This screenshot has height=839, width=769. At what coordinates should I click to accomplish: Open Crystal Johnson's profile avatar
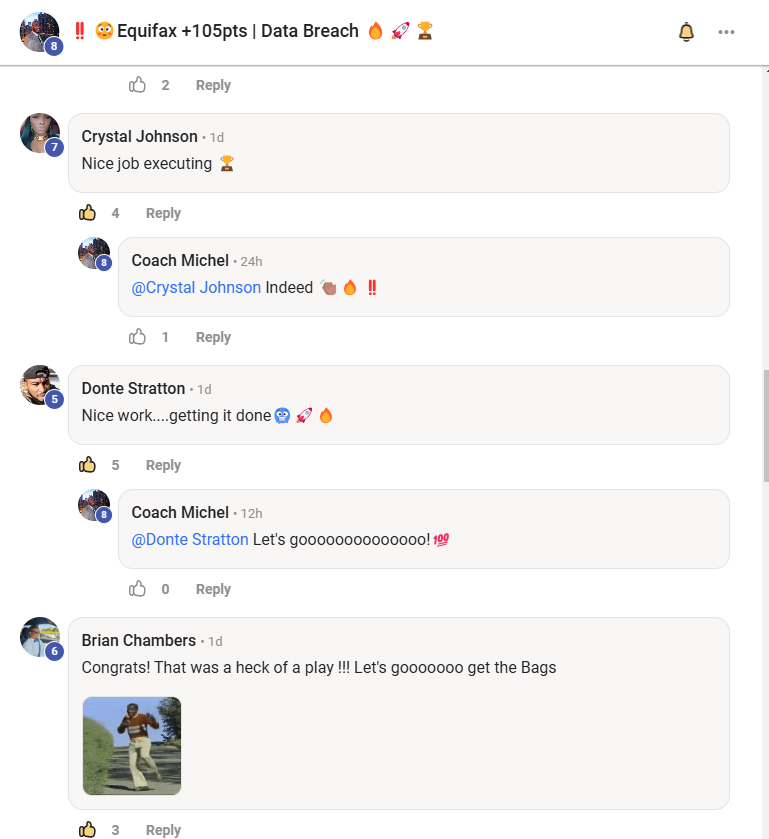[x=40, y=133]
